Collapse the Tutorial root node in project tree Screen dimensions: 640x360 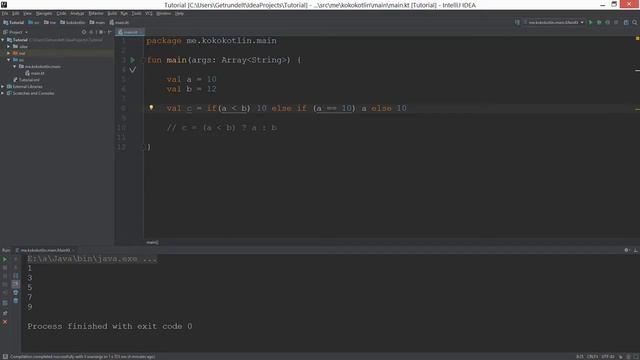tap(3, 40)
